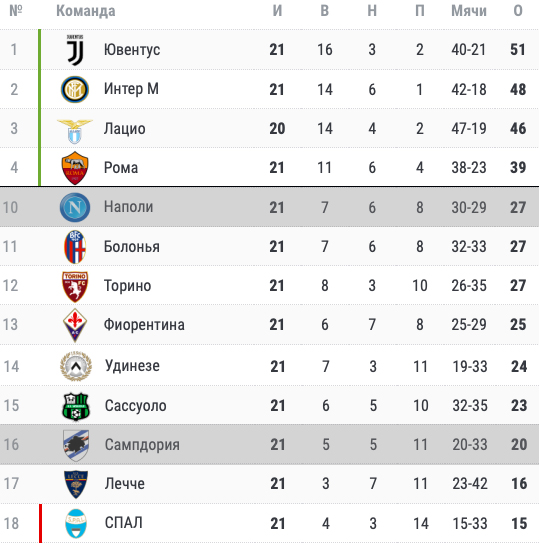Open the Inter M crest icon
The image size is (539, 543).
75,89
